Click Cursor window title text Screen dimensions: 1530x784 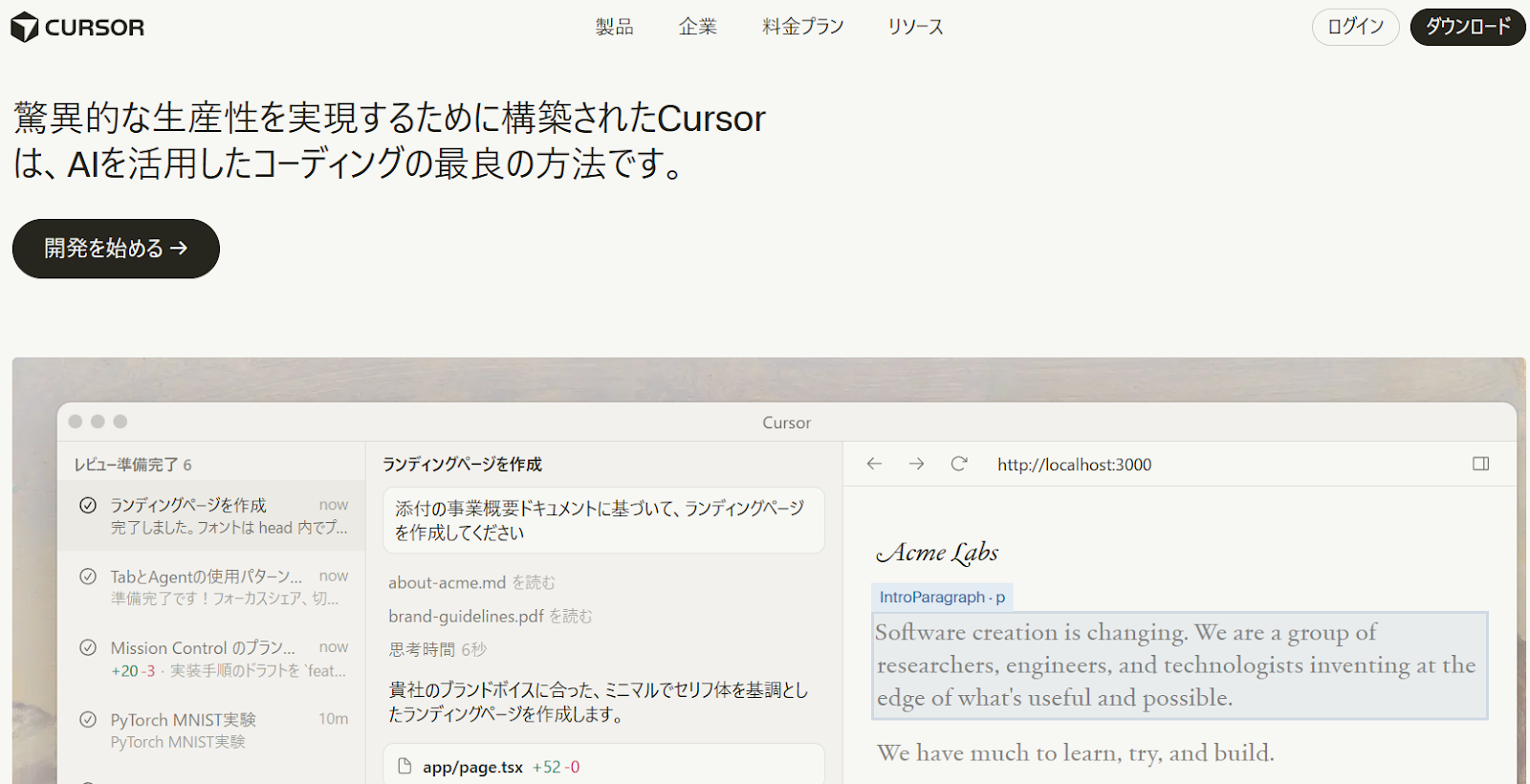coord(786,423)
